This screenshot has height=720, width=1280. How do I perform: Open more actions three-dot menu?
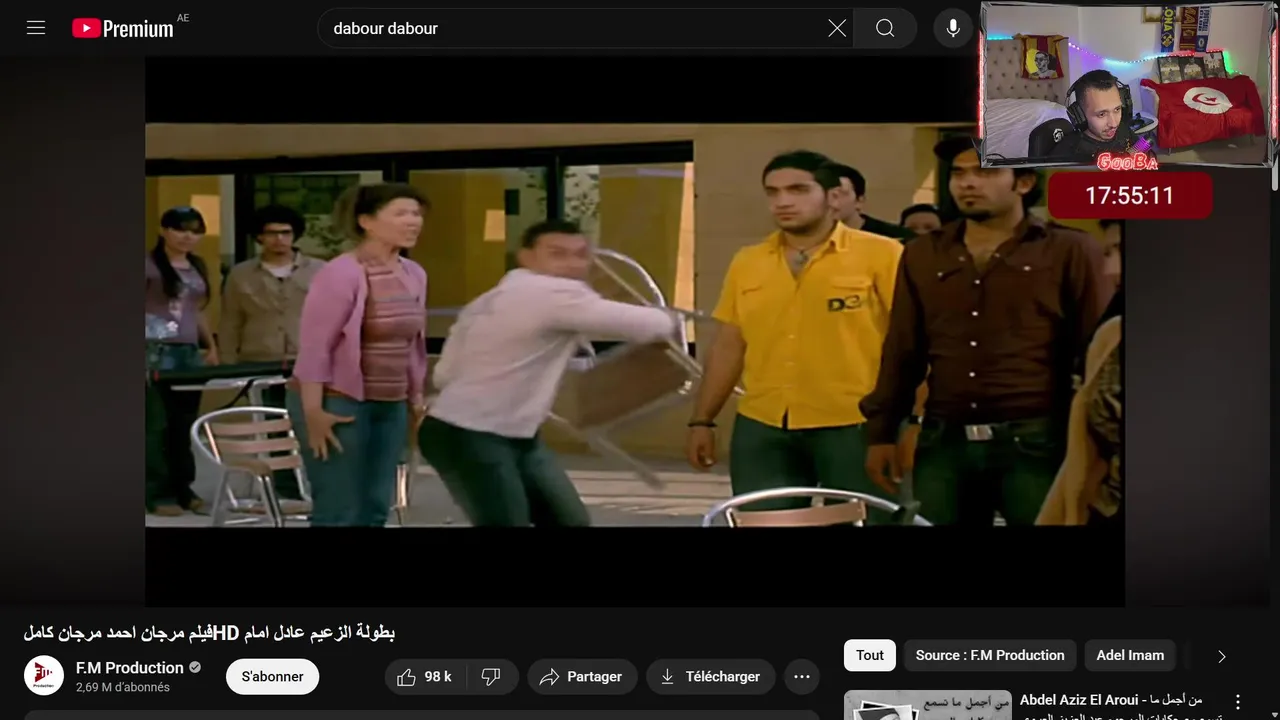click(x=802, y=677)
